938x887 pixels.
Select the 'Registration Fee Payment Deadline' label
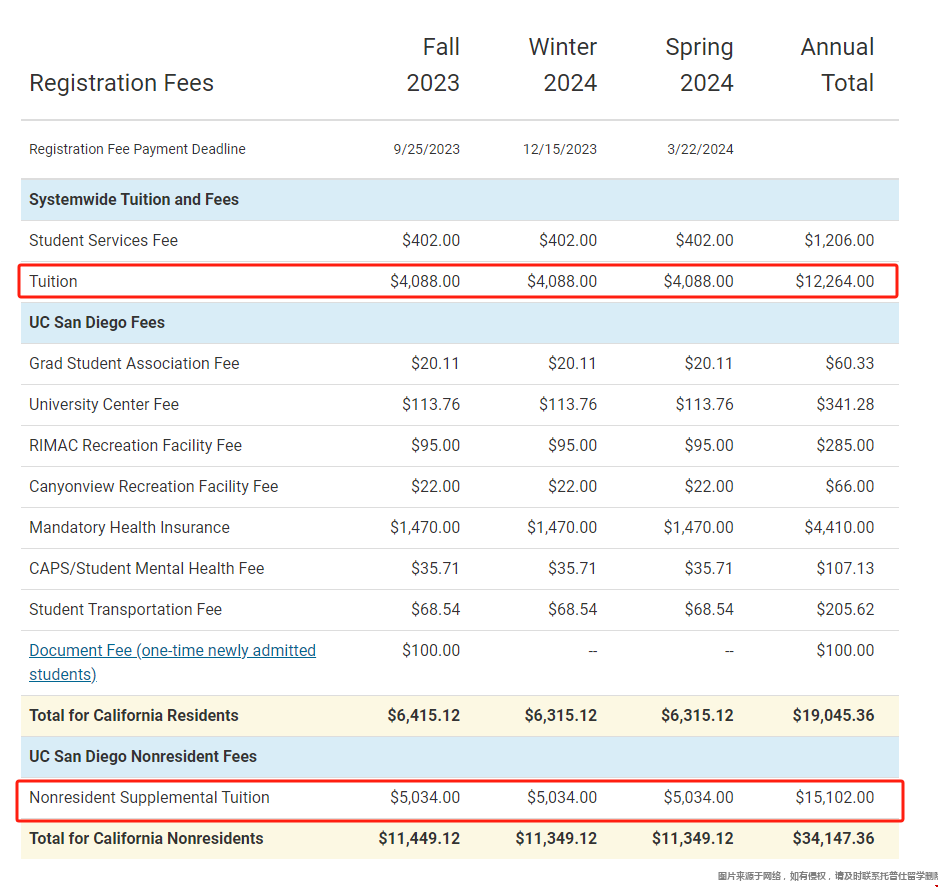pyautogui.click(x=138, y=149)
